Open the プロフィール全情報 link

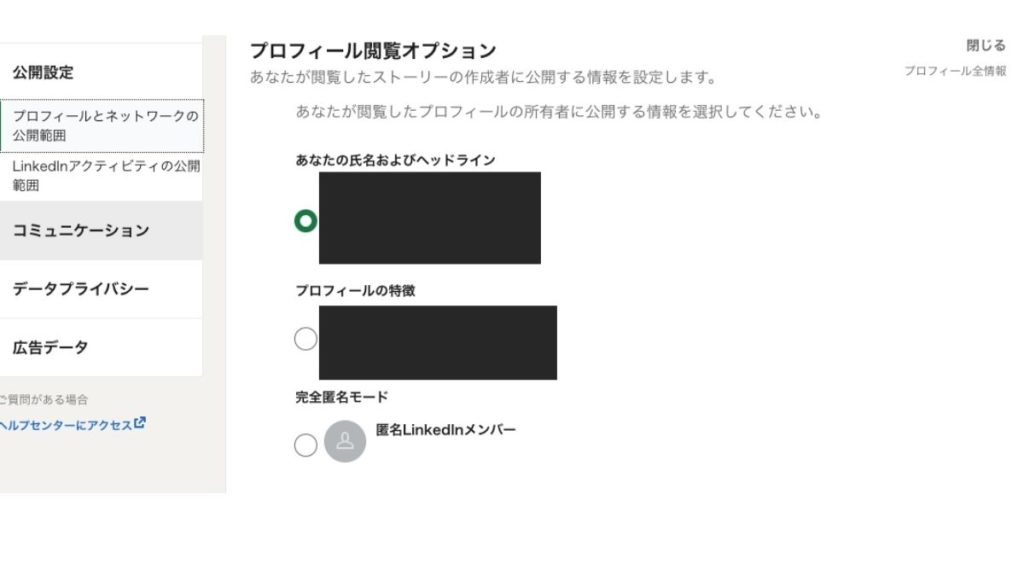pos(955,72)
